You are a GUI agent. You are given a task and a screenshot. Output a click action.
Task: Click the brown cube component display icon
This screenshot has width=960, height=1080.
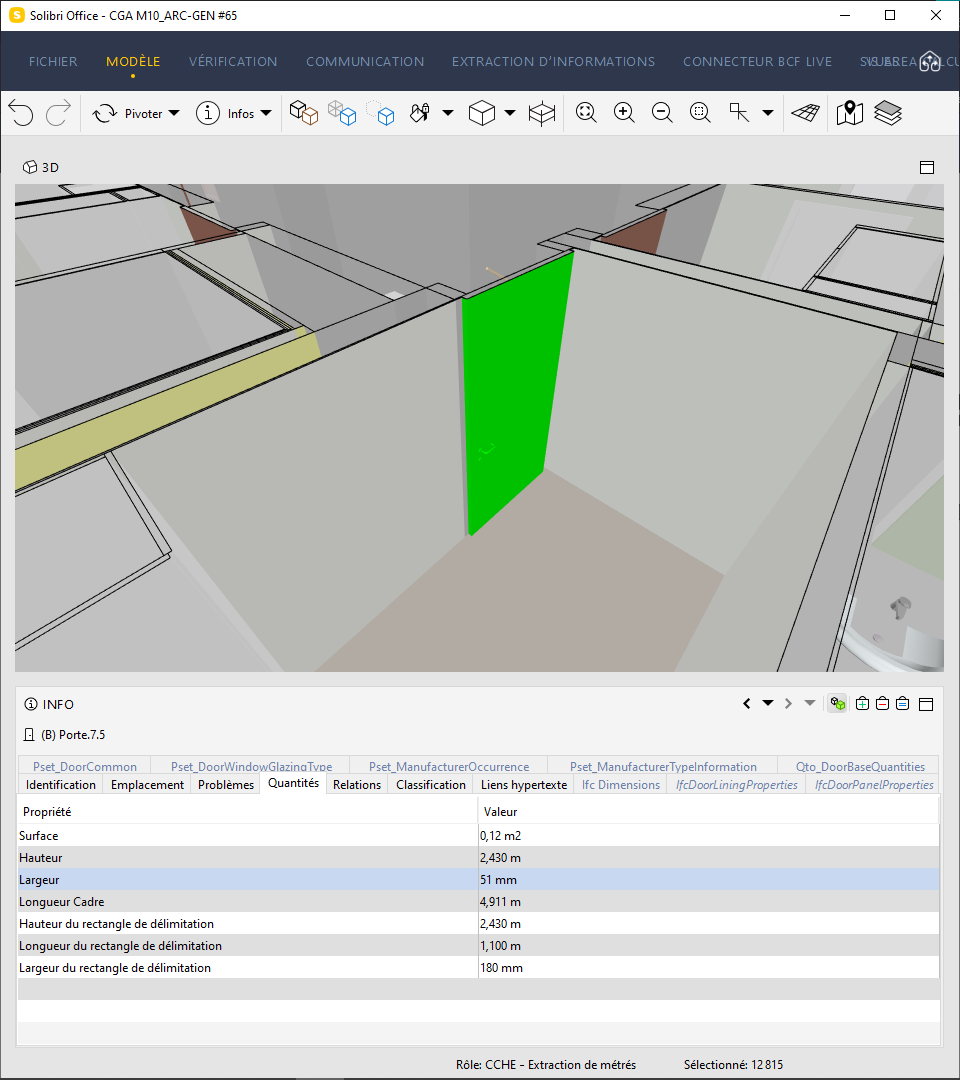click(x=304, y=113)
